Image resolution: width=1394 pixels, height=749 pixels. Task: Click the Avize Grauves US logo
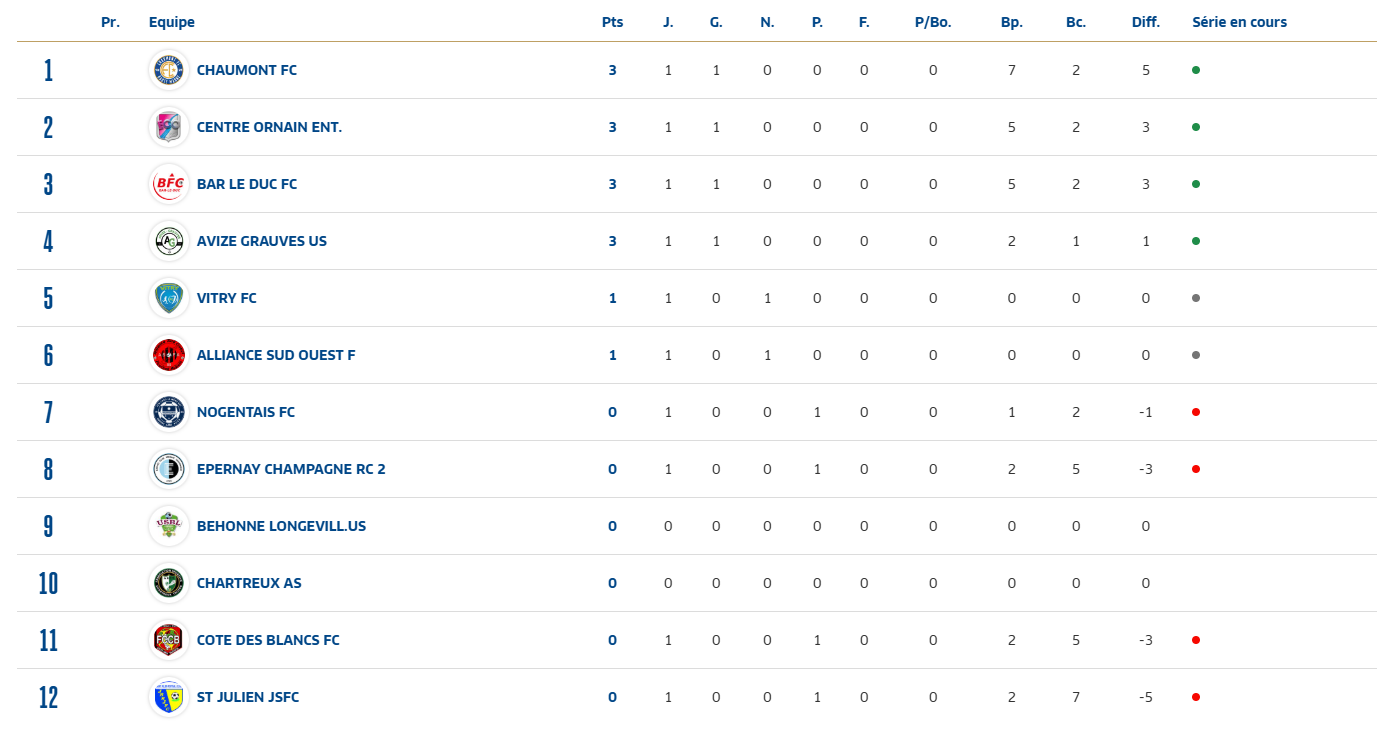click(169, 241)
